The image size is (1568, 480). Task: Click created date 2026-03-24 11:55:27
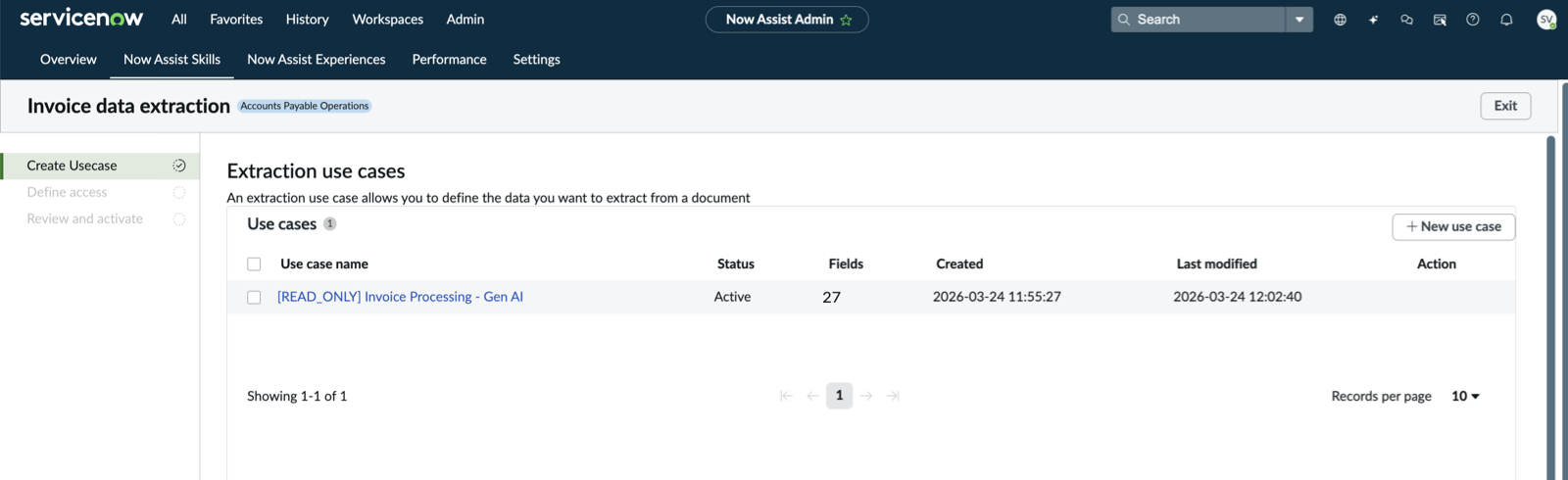pos(997,297)
